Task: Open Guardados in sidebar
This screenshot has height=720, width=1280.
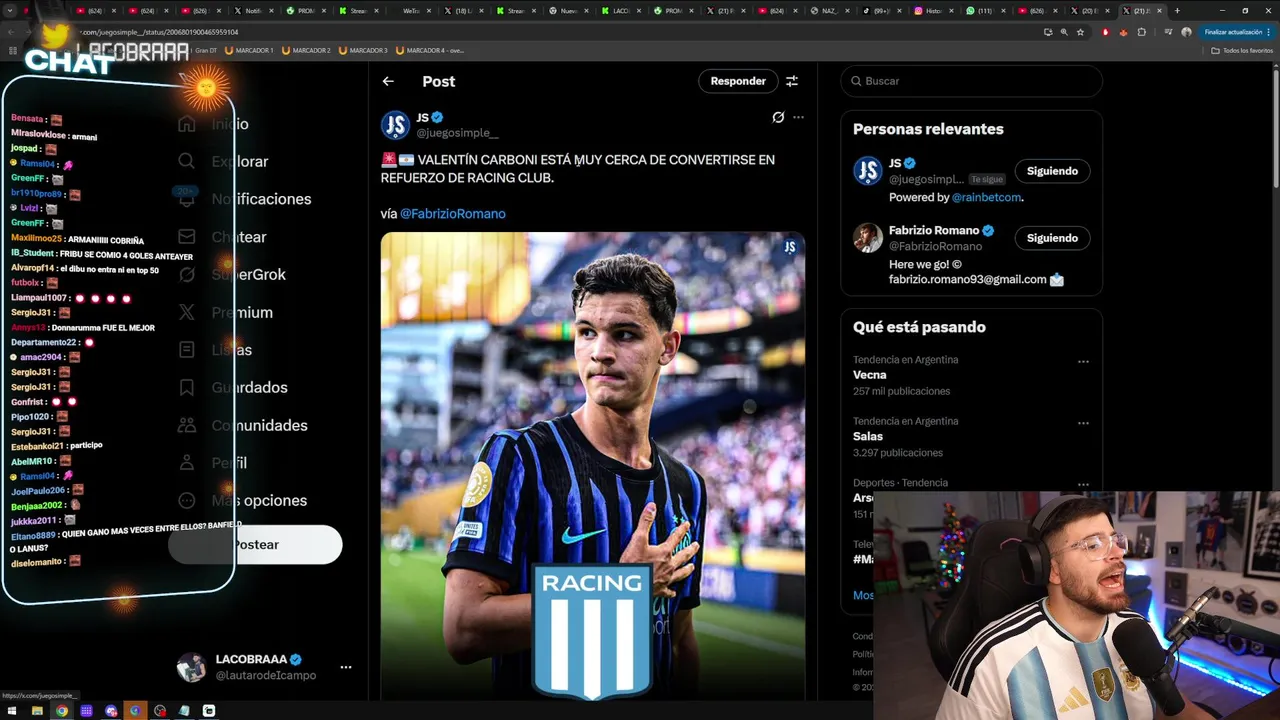Action: point(232,387)
